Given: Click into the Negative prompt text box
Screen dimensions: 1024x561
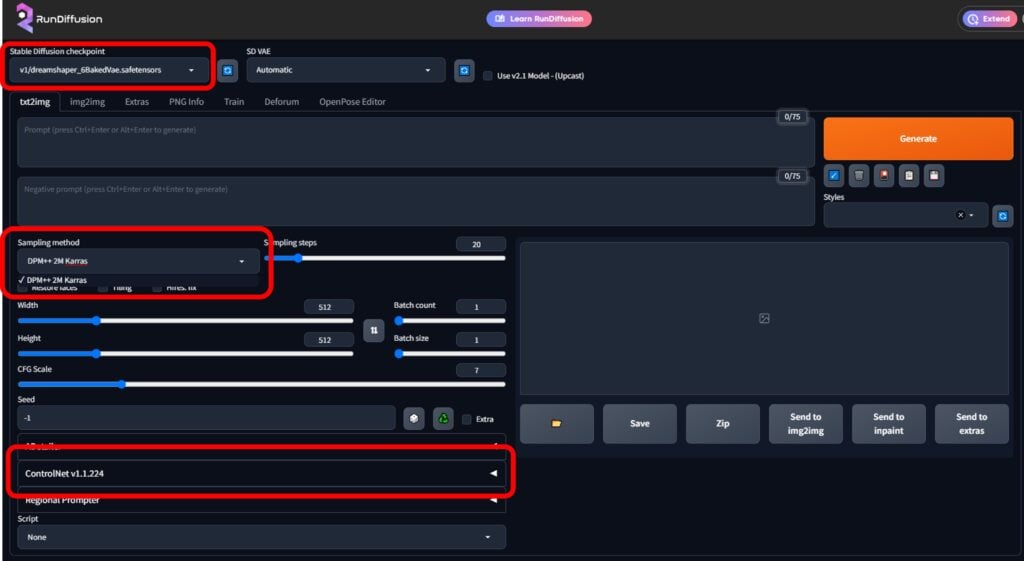Looking at the screenshot, I should (x=416, y=201).
